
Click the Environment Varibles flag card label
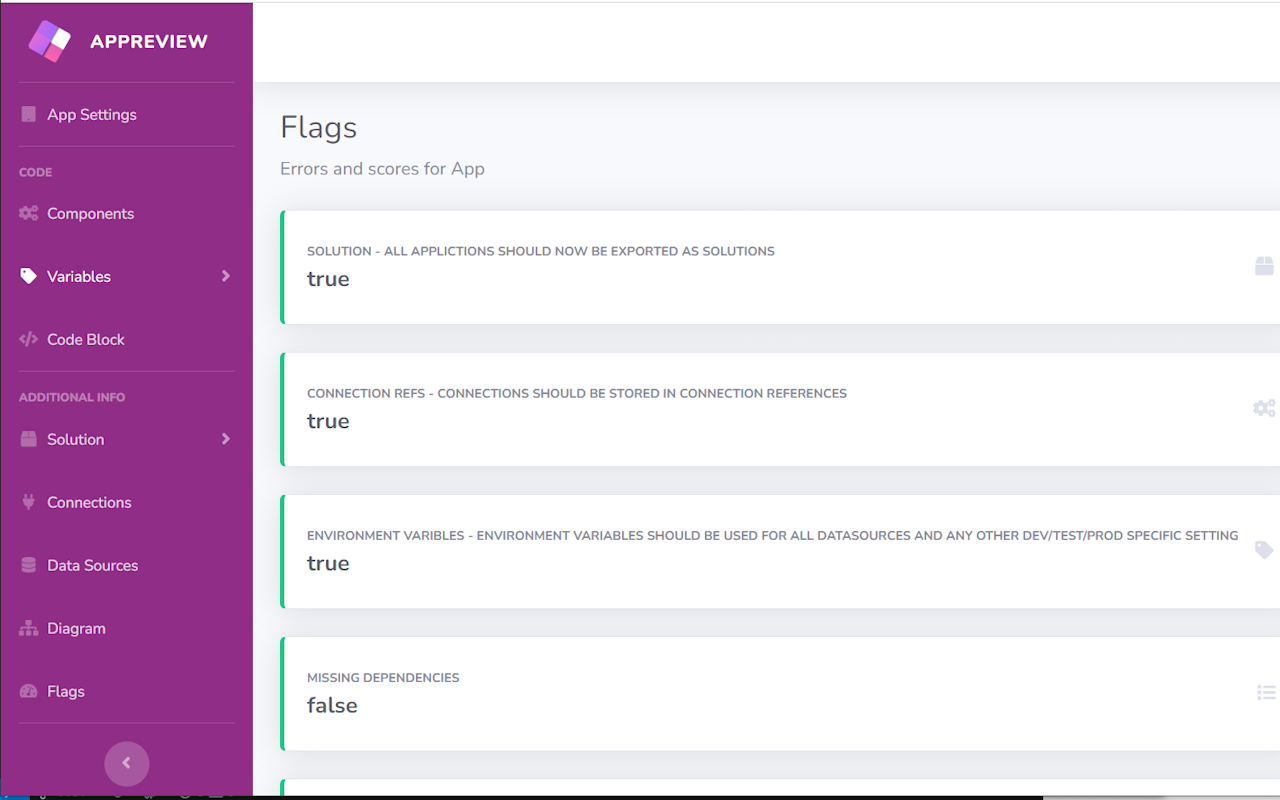773,535
